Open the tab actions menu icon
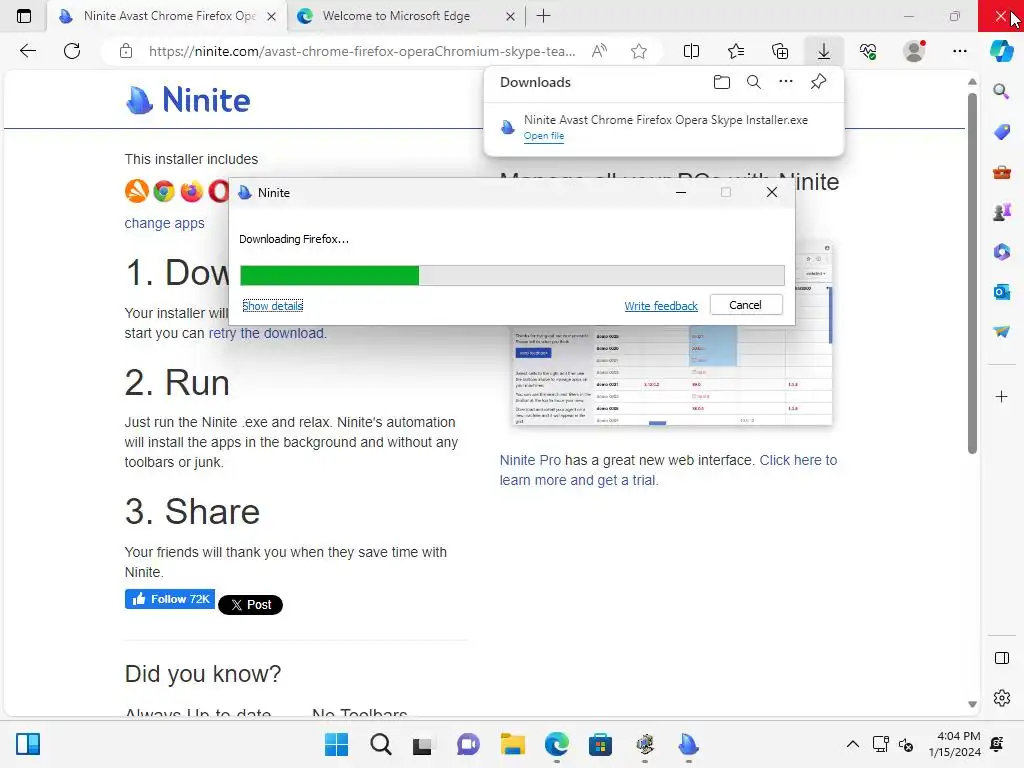Viewport: 1024px width, 768px height. pyautogui.click(x=24, y=16)
